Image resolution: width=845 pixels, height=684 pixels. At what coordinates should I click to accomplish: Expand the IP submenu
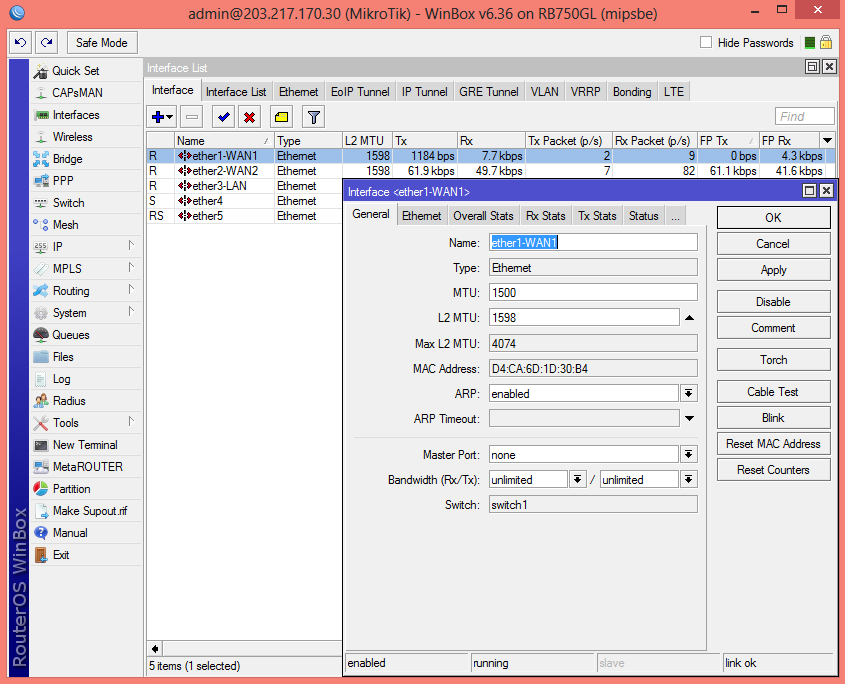[x=131, y=246]
